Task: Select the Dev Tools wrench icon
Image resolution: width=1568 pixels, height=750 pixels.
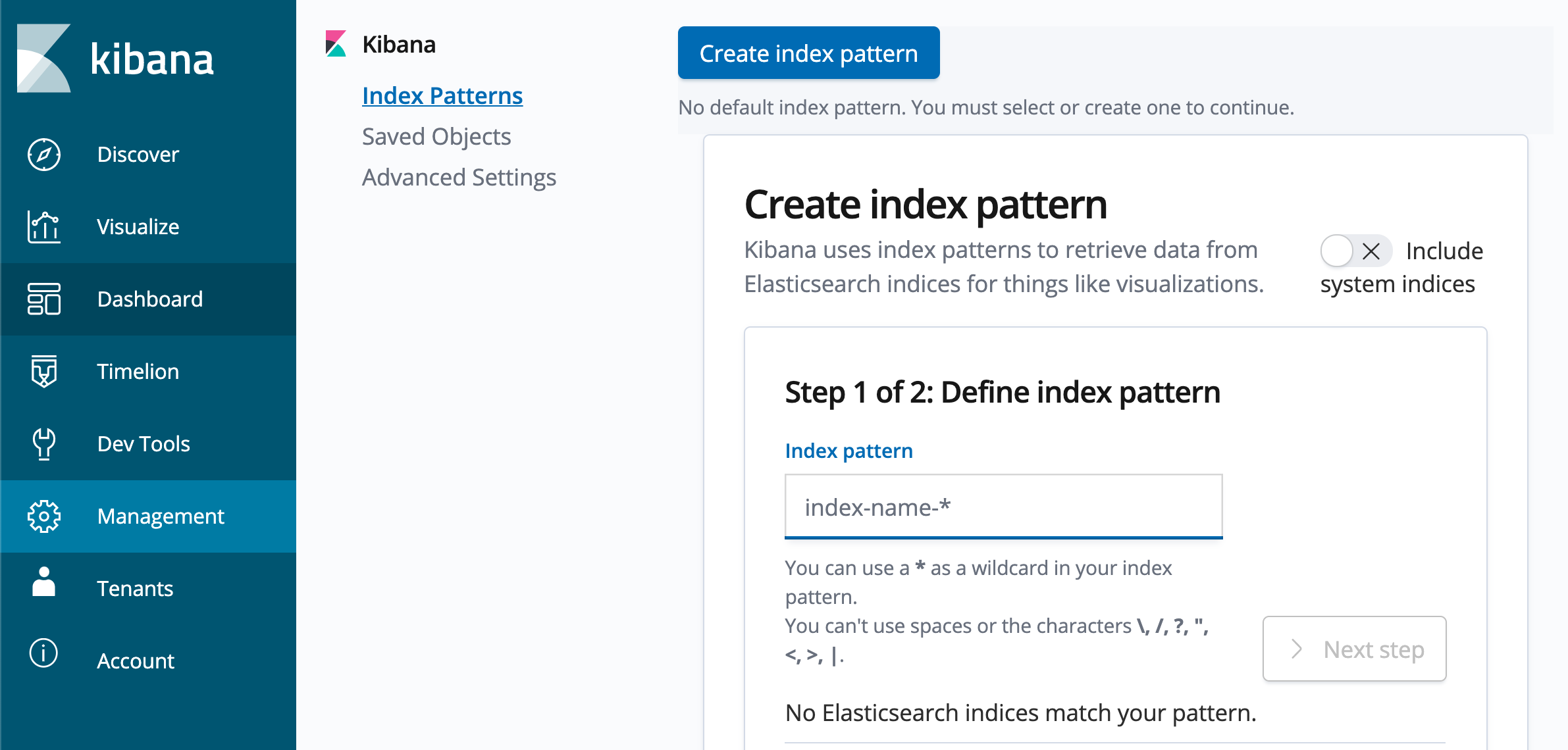Action: pyautogui.click(x=43, y=444)
